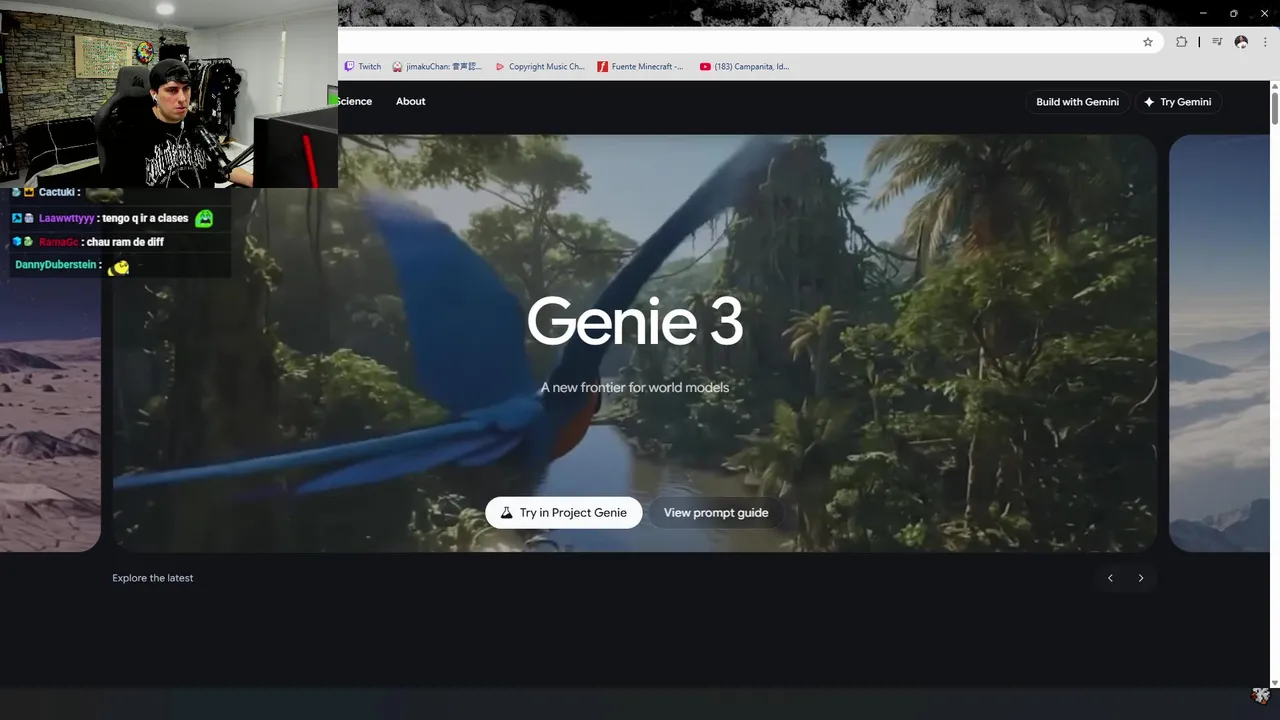Select the Science nav item

pyautogui.click(x=355, y=101)
